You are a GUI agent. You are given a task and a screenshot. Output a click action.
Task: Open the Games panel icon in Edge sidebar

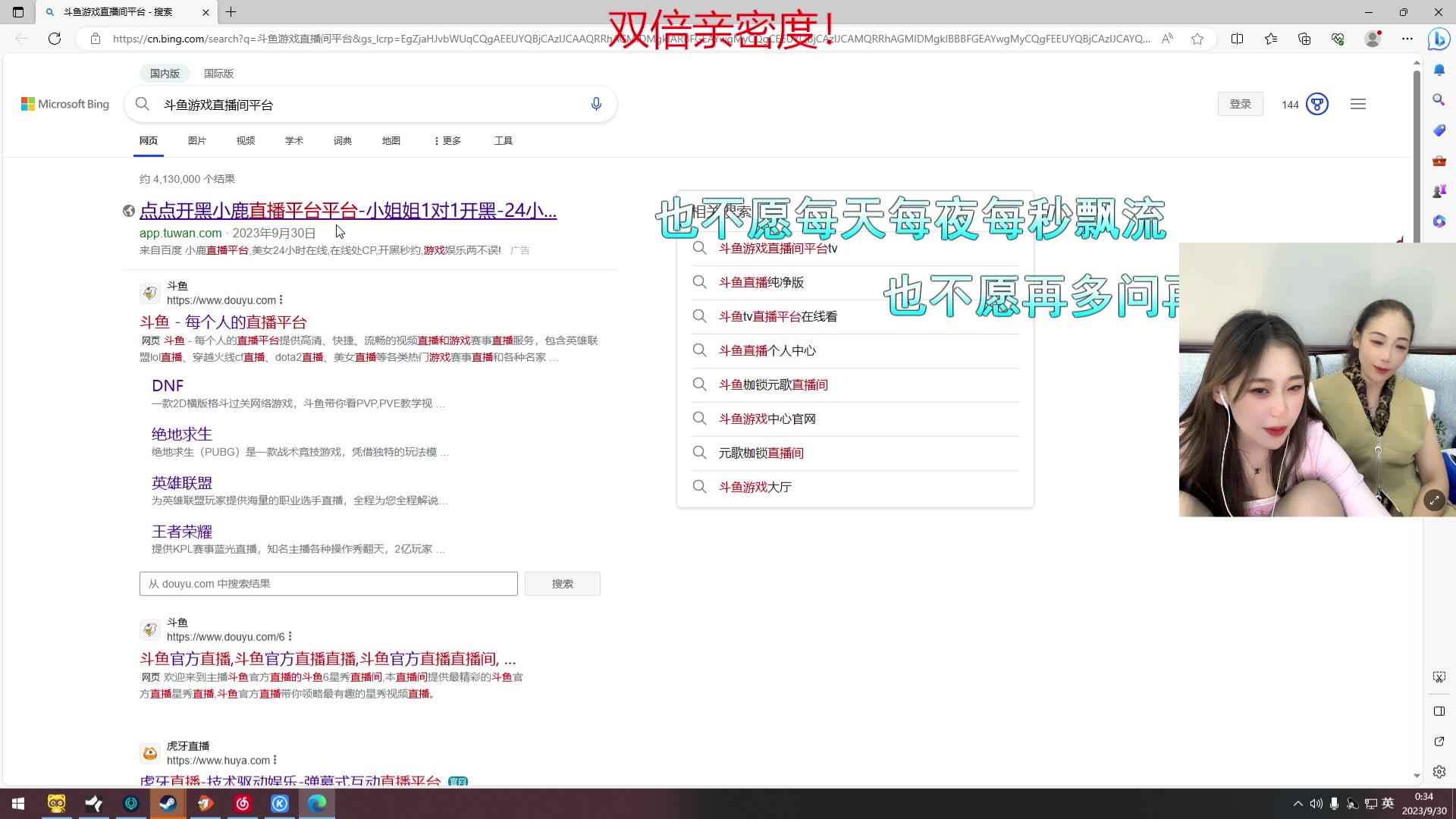click(1439, 190)
